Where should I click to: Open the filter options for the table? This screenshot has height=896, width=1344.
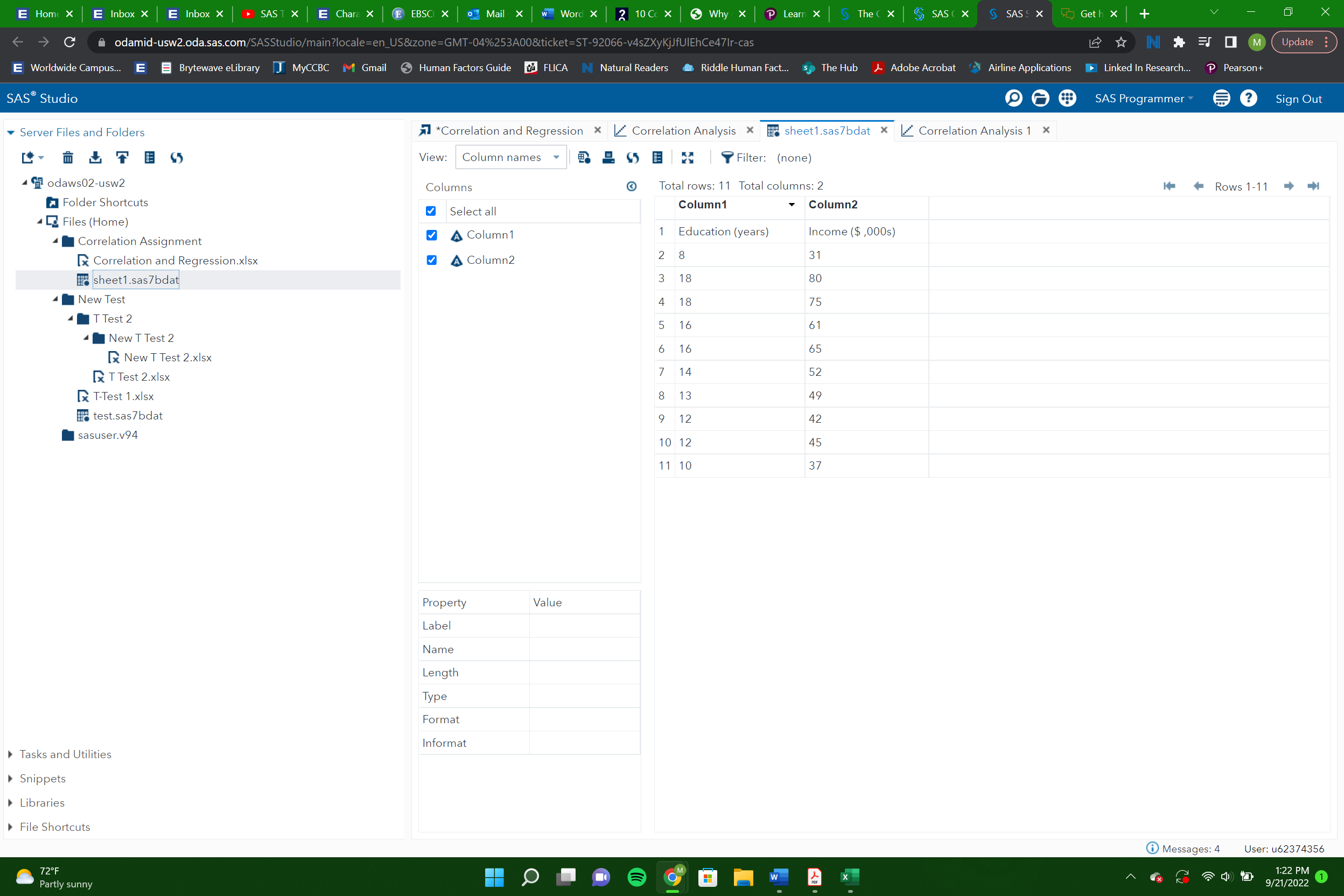pyautogui.click(x=727, y=158)
